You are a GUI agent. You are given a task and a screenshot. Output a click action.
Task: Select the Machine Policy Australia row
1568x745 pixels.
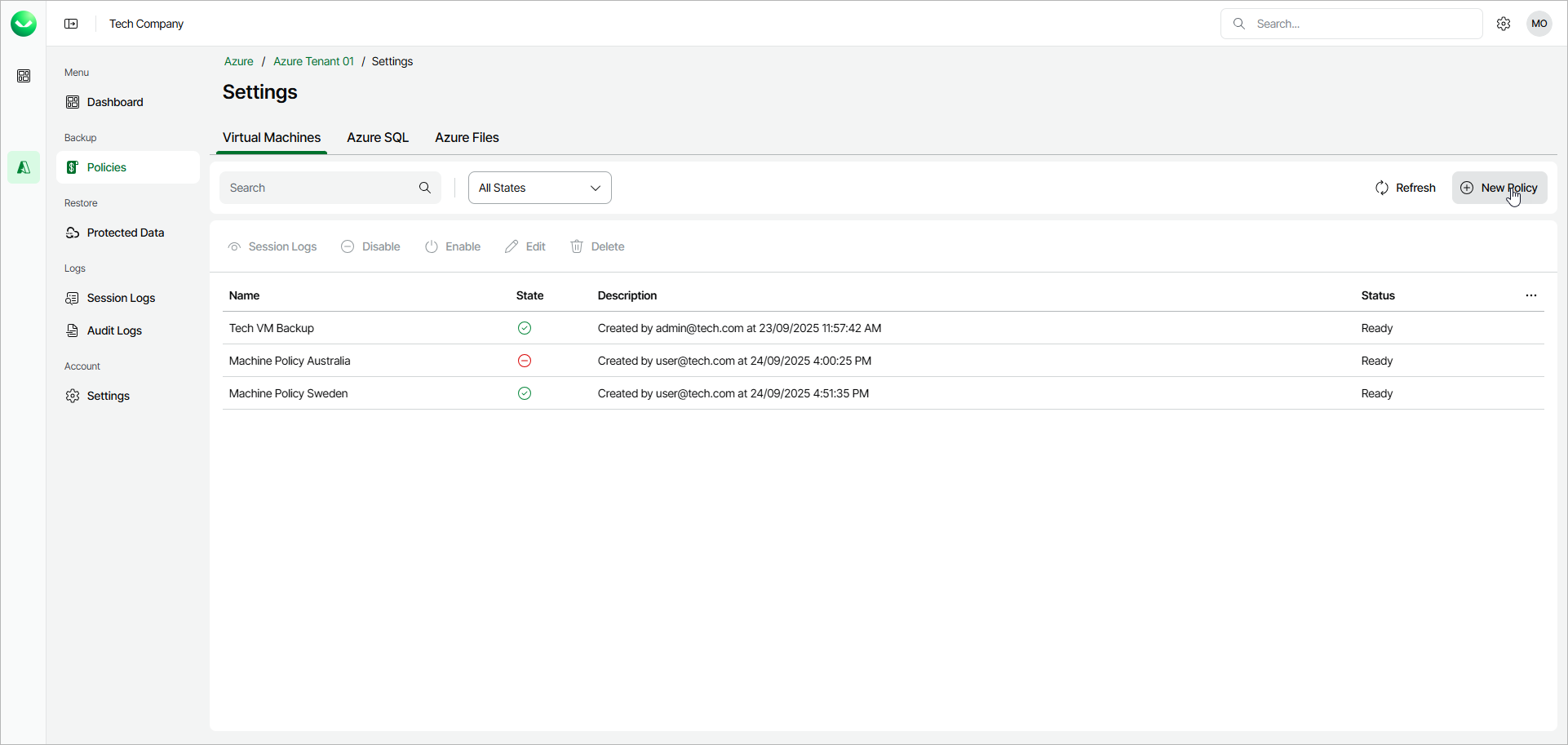(x=290, y=361)
